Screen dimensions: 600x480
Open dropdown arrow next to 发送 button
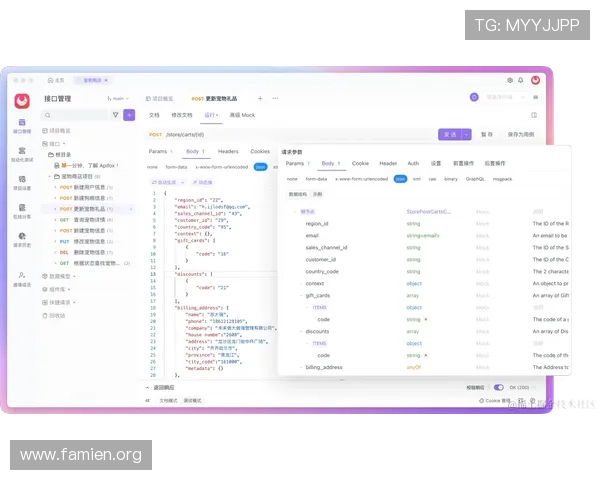pos(466,134)
